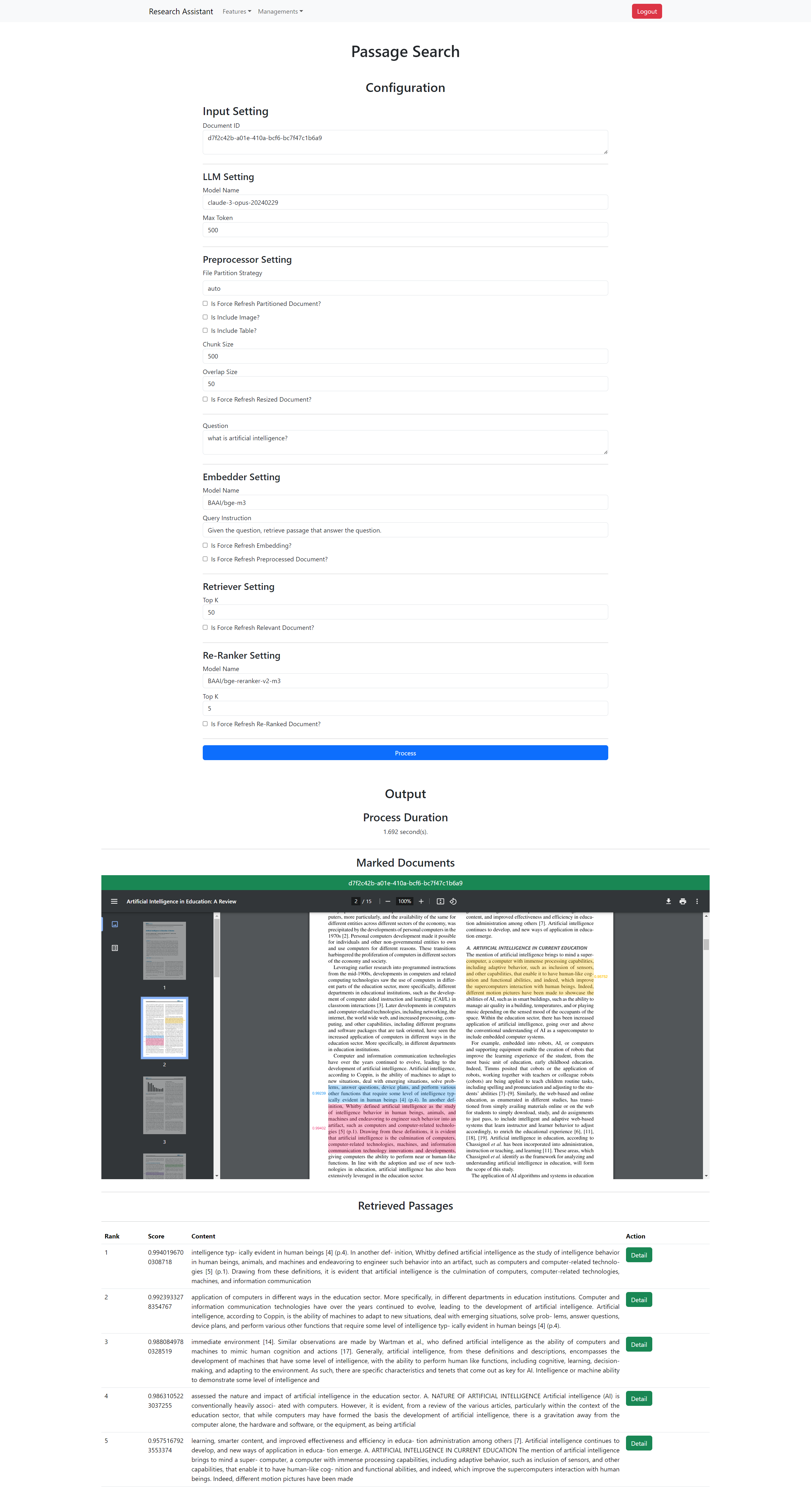The image size is (811, 1512).
Task: Open Detail for rank 1 passage
Action: (x=639, y=1255)
